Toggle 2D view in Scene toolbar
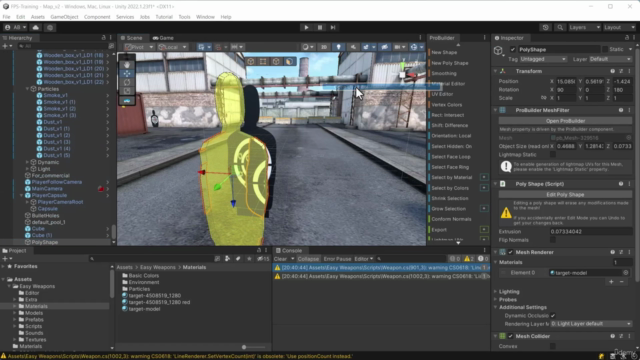 (x=324, y=47)
